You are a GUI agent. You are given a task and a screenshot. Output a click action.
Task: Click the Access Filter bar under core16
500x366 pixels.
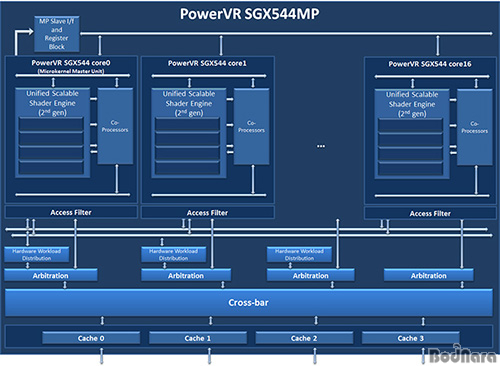coord(430,213)
